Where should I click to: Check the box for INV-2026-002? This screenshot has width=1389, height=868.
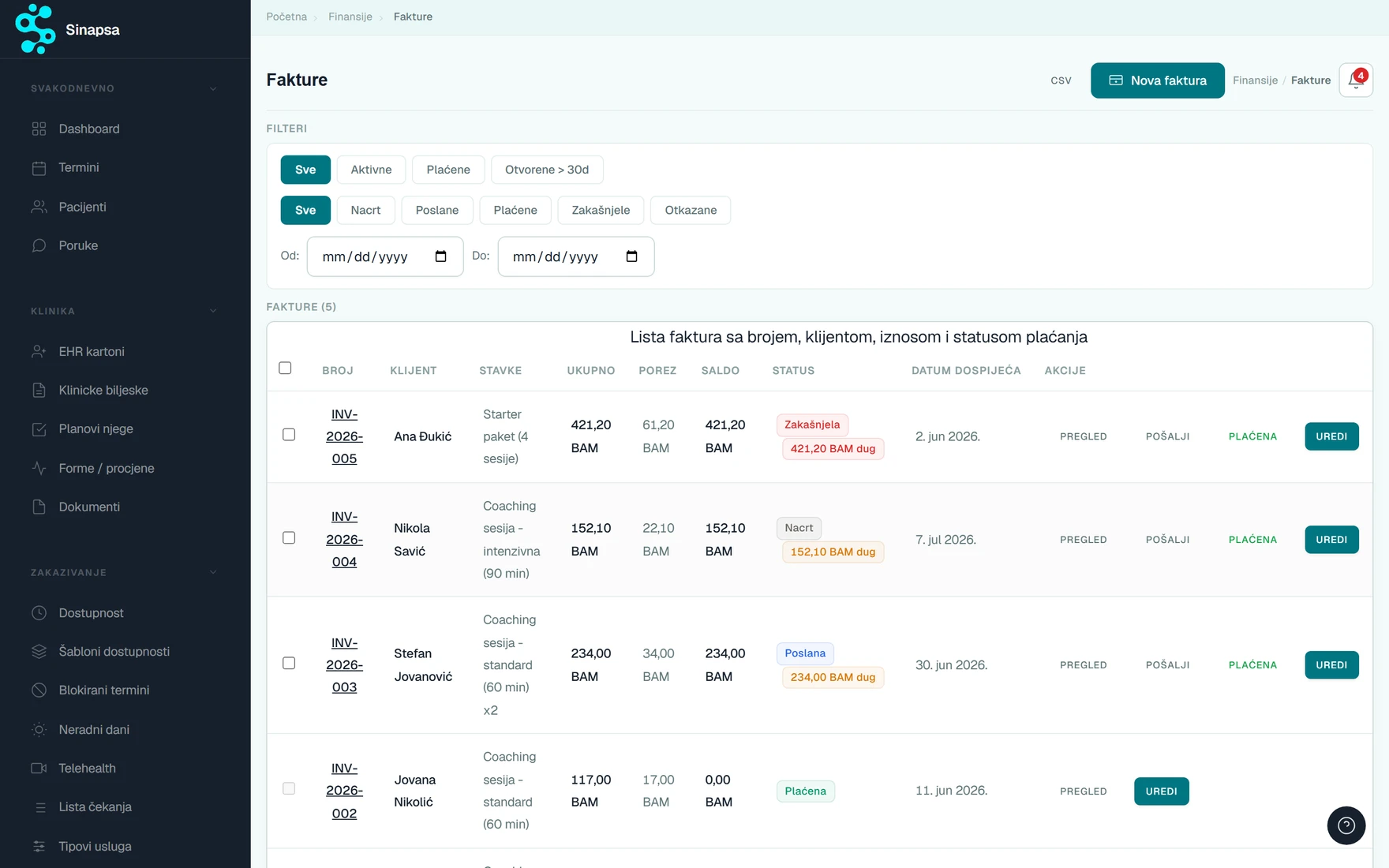(x=289, y=788)
